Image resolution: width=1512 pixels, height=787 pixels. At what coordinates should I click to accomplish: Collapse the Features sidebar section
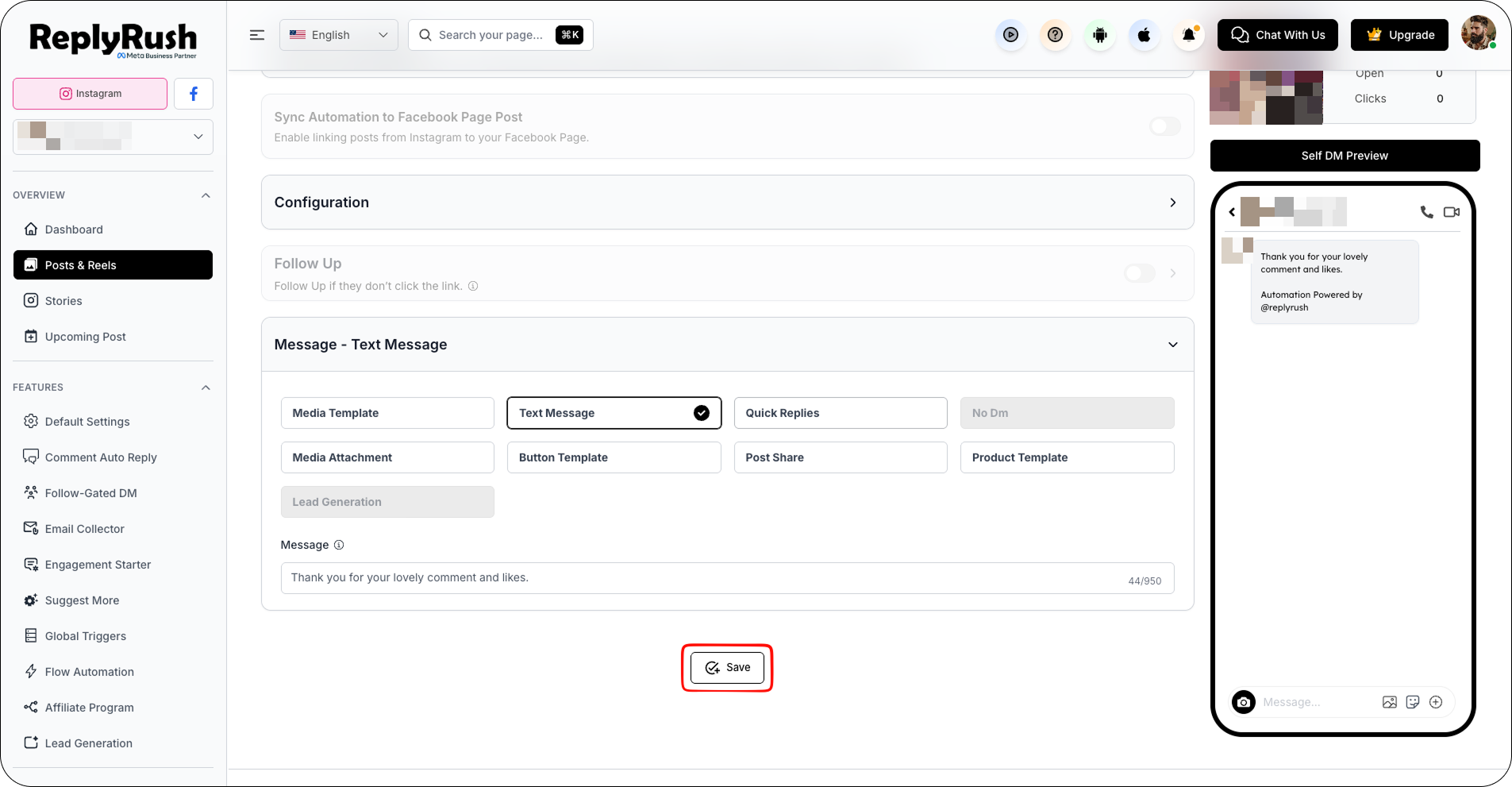point(206,388)
